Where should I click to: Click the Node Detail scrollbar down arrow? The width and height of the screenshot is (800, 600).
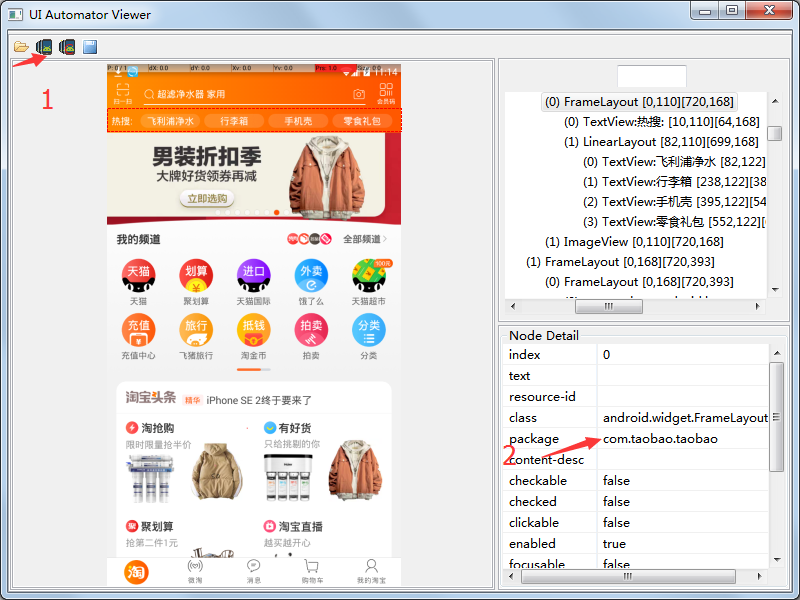777,560
